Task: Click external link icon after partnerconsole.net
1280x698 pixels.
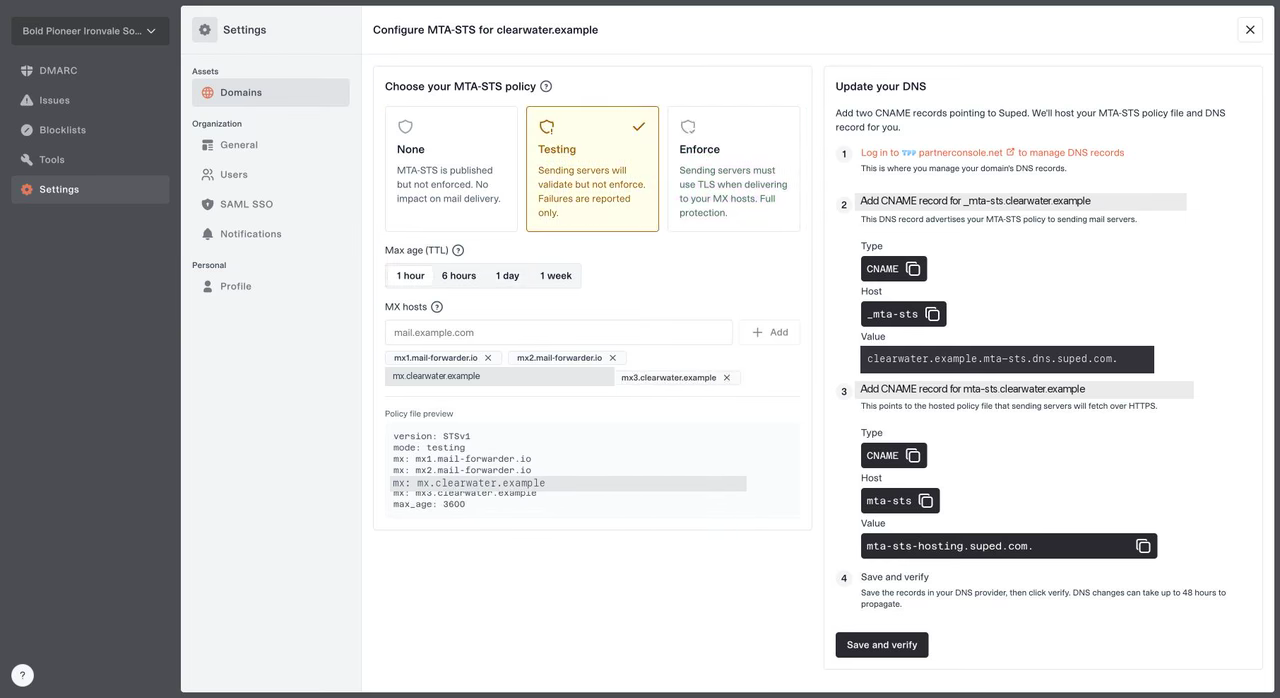Action: 1010,152
